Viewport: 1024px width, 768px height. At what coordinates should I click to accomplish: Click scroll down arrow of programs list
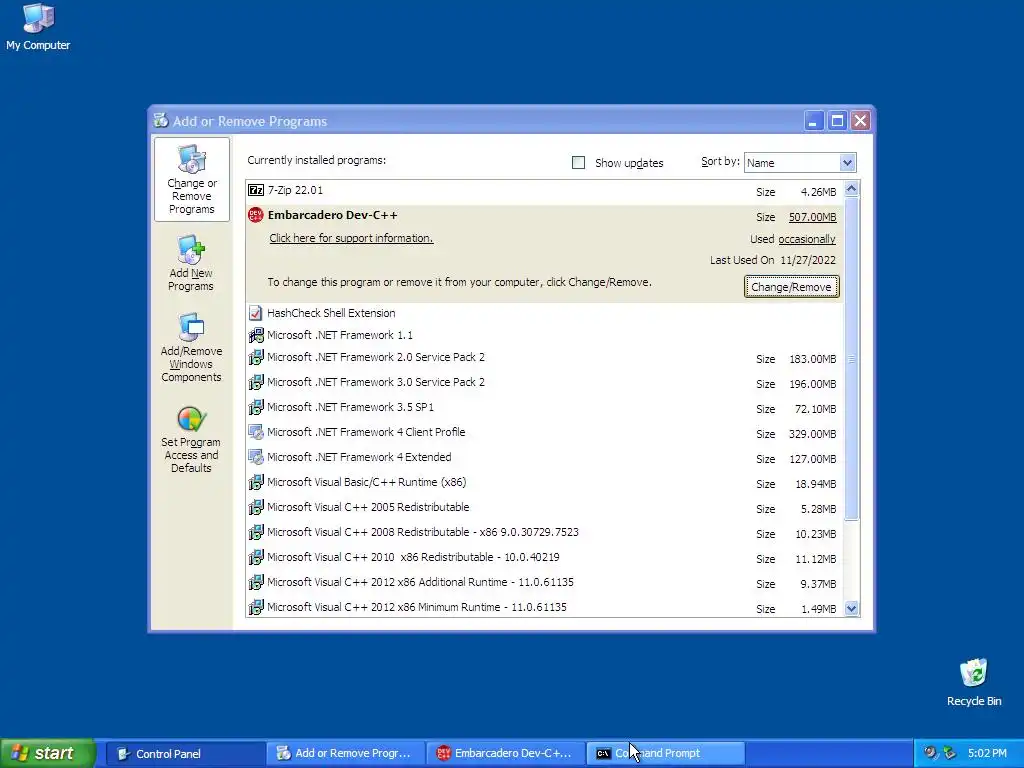[852, 609]
